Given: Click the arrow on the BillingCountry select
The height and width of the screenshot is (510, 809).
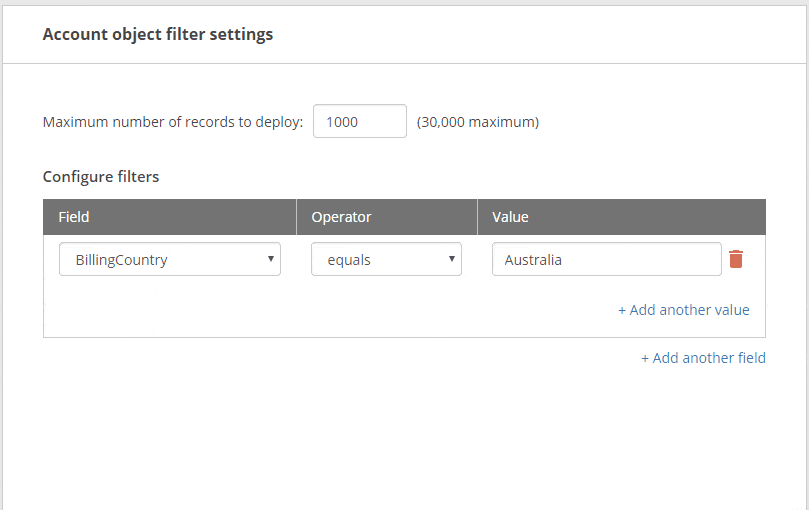Looking at the screenshot, I should (270, 259).
